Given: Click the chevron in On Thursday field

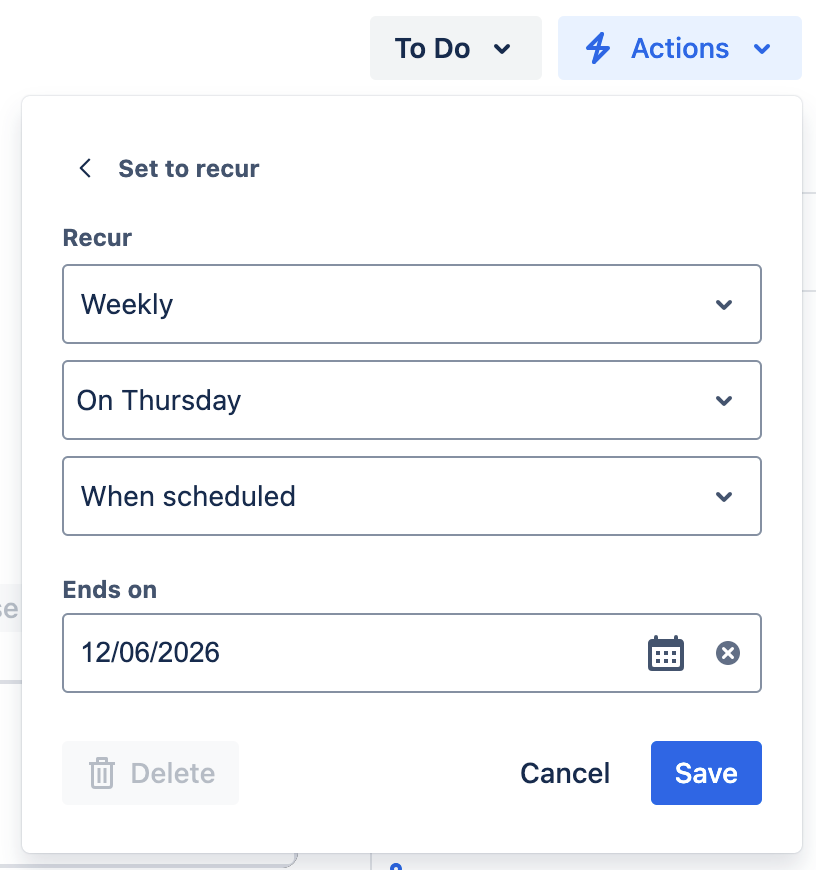Looking at the screenshot, I should click(x=724, y=400).
